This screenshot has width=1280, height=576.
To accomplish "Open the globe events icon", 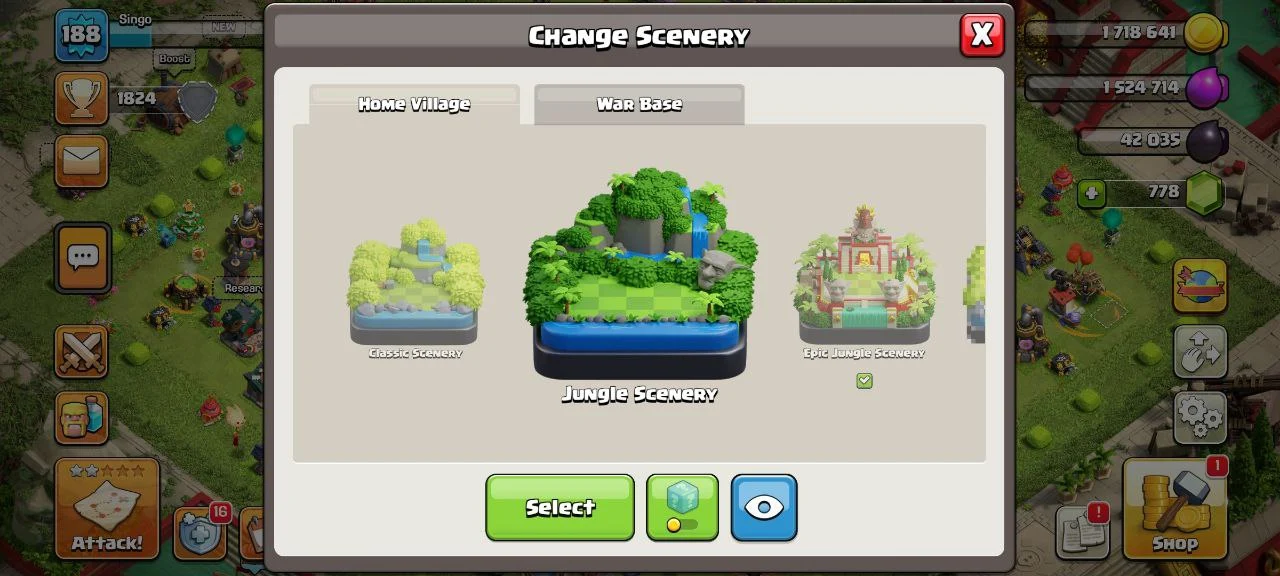I will 1200,287.
